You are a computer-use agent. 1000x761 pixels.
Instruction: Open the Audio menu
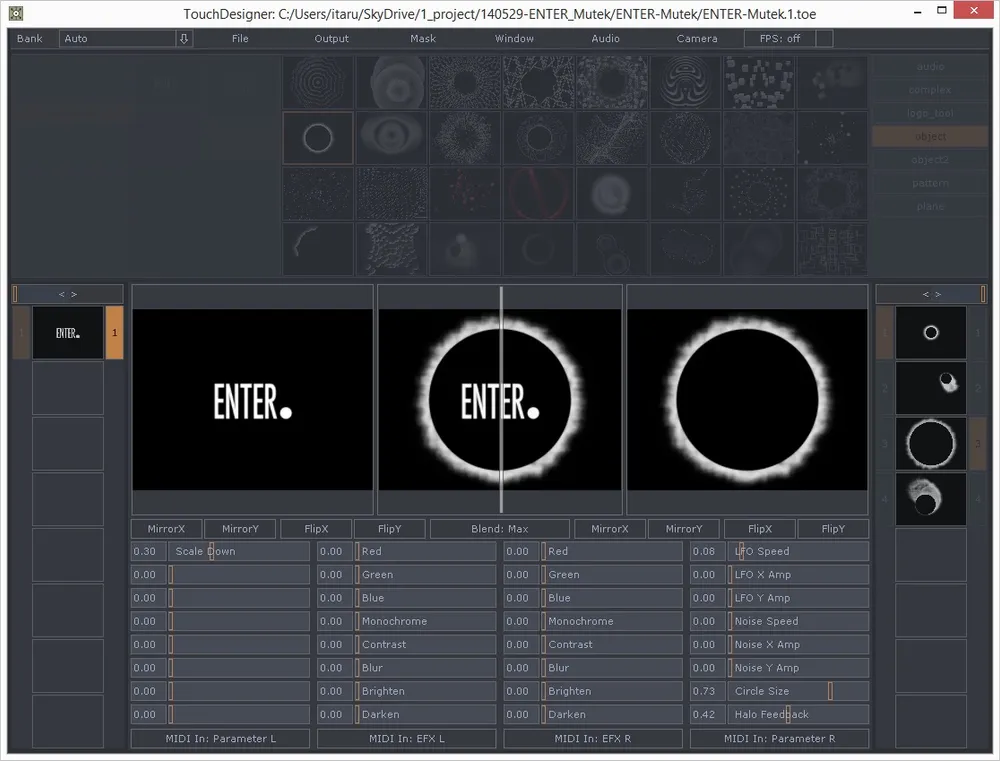pyautogui.click(x=605, y=38)
